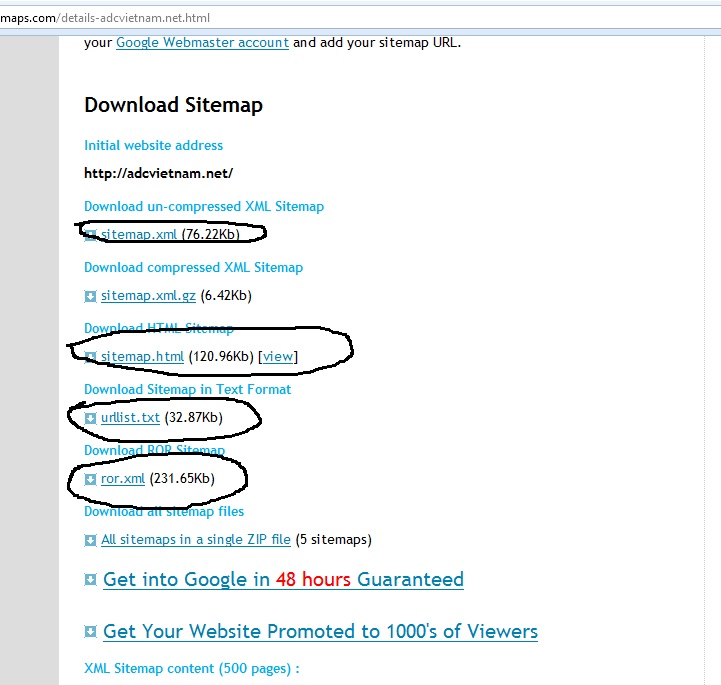Screen dimensions: 721x685
Task: Click the http://adcvietnam.net/ website address text
Action: click(x=158, y=173)
